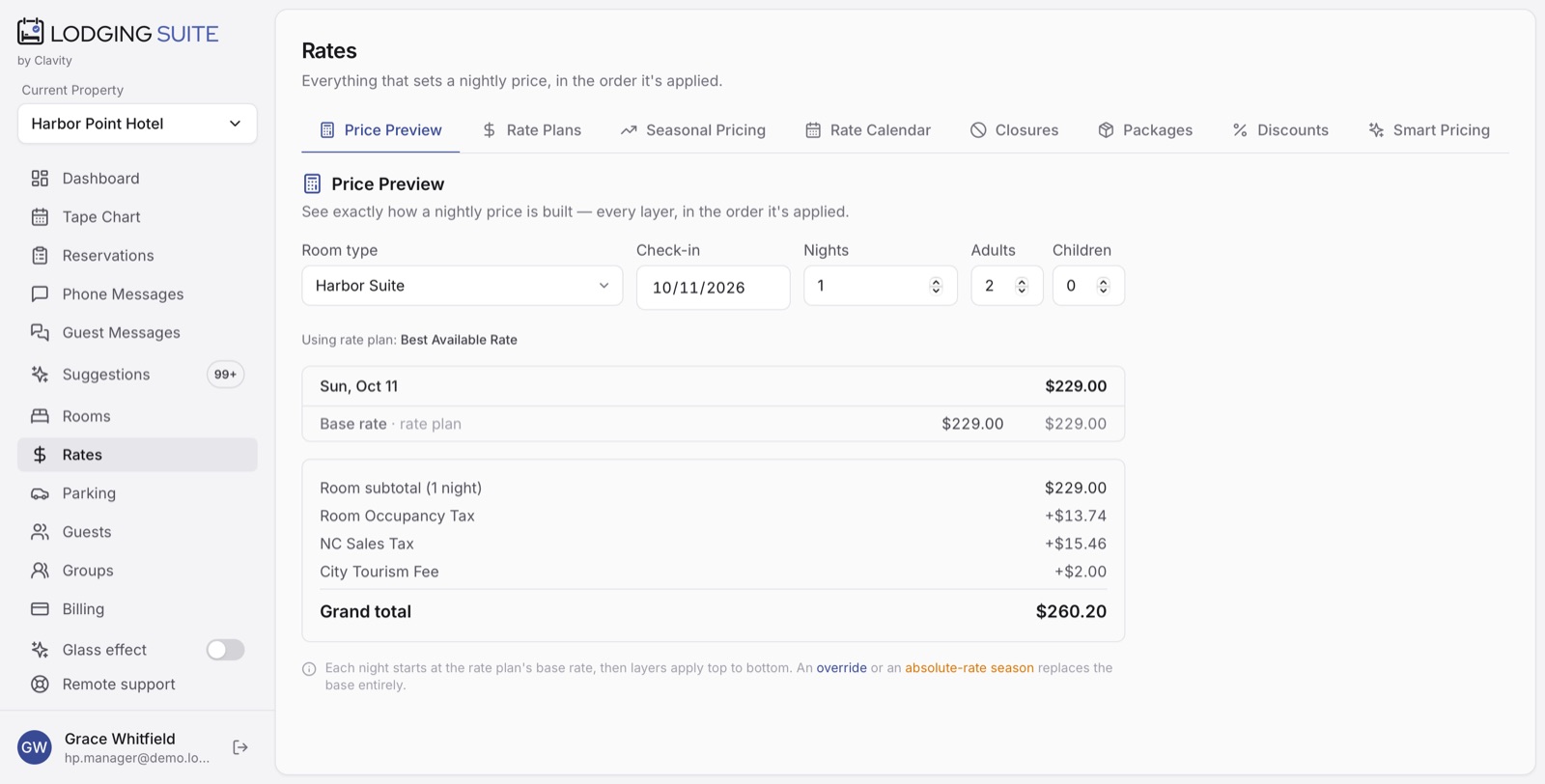Click the 99+ Suggestions badge

[x=225, y=375]
